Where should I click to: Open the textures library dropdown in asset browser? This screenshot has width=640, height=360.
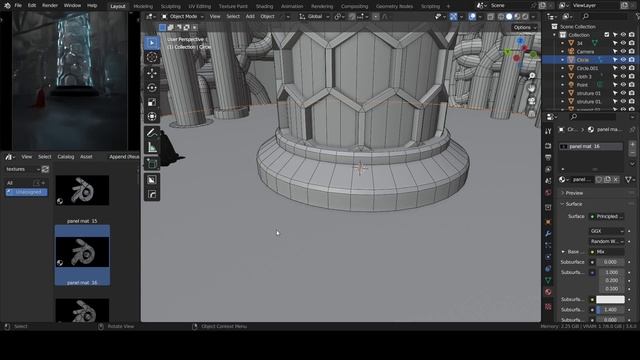click(22, 169)
